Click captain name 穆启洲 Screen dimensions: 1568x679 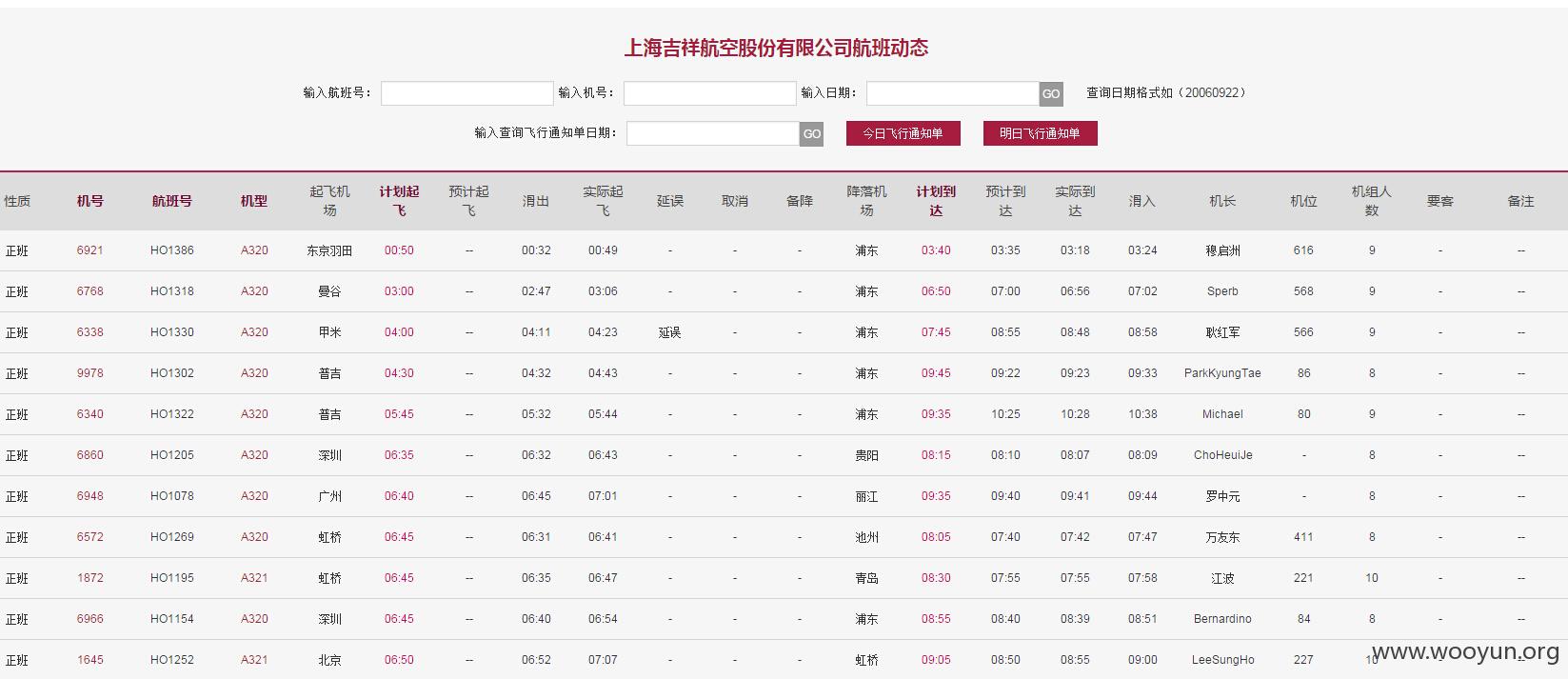[x=1222, y=250]
